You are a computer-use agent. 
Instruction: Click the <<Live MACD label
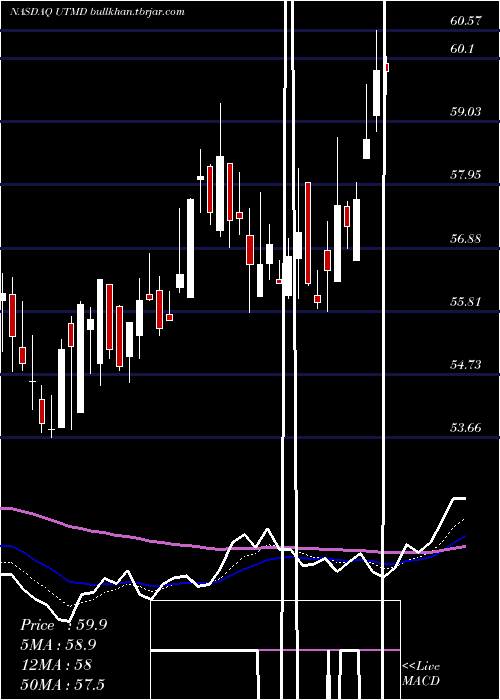[421, 674]
